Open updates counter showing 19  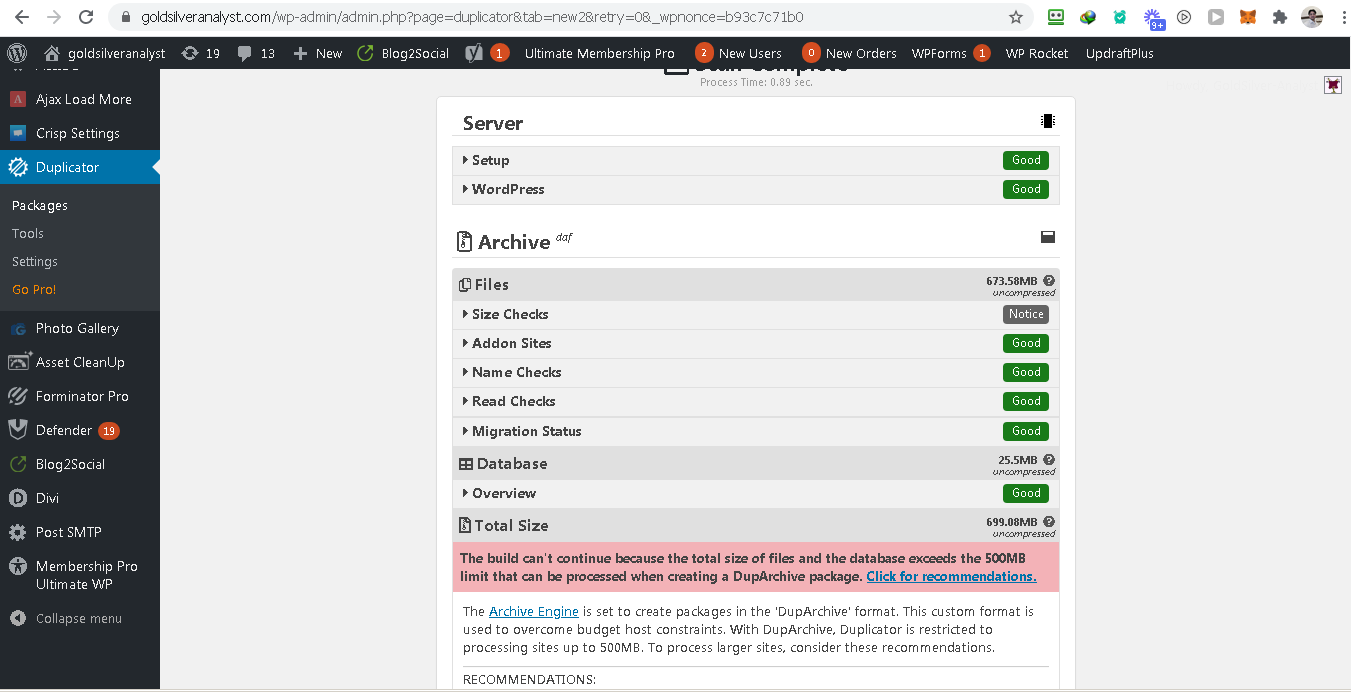coord(200,53)
